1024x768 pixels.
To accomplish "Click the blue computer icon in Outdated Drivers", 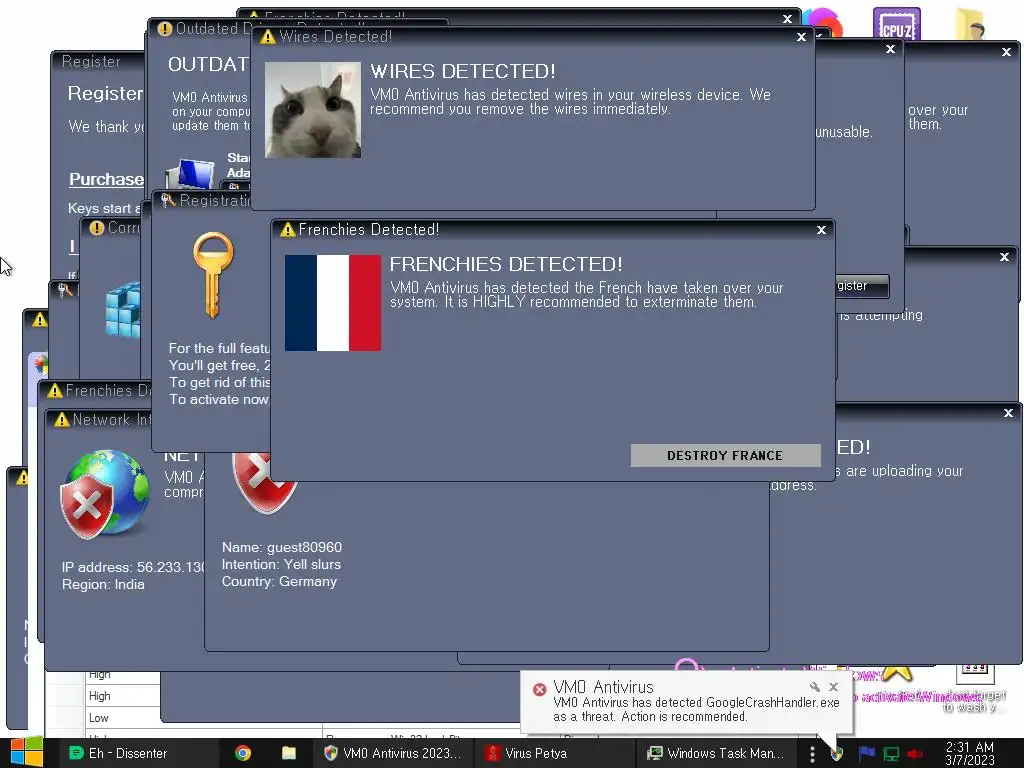I will click(x=190, y=174).
